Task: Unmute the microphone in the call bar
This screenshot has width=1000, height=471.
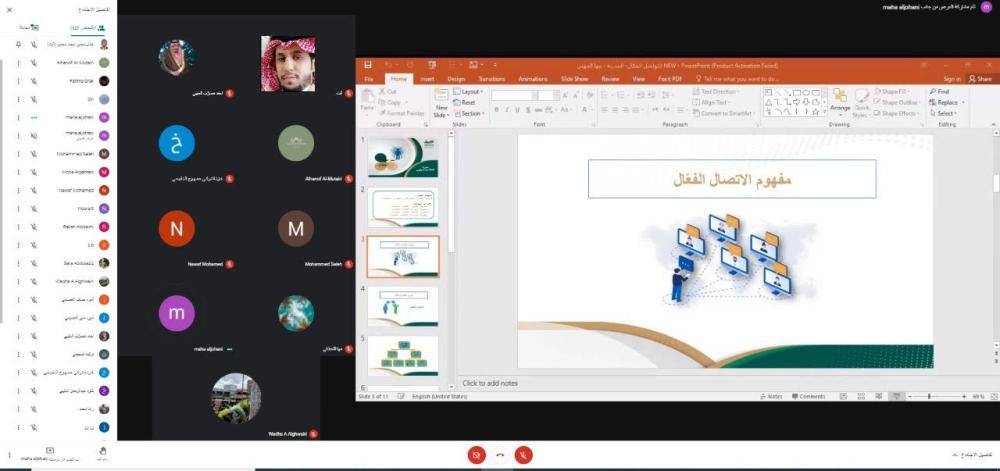Action: (523, 455)
